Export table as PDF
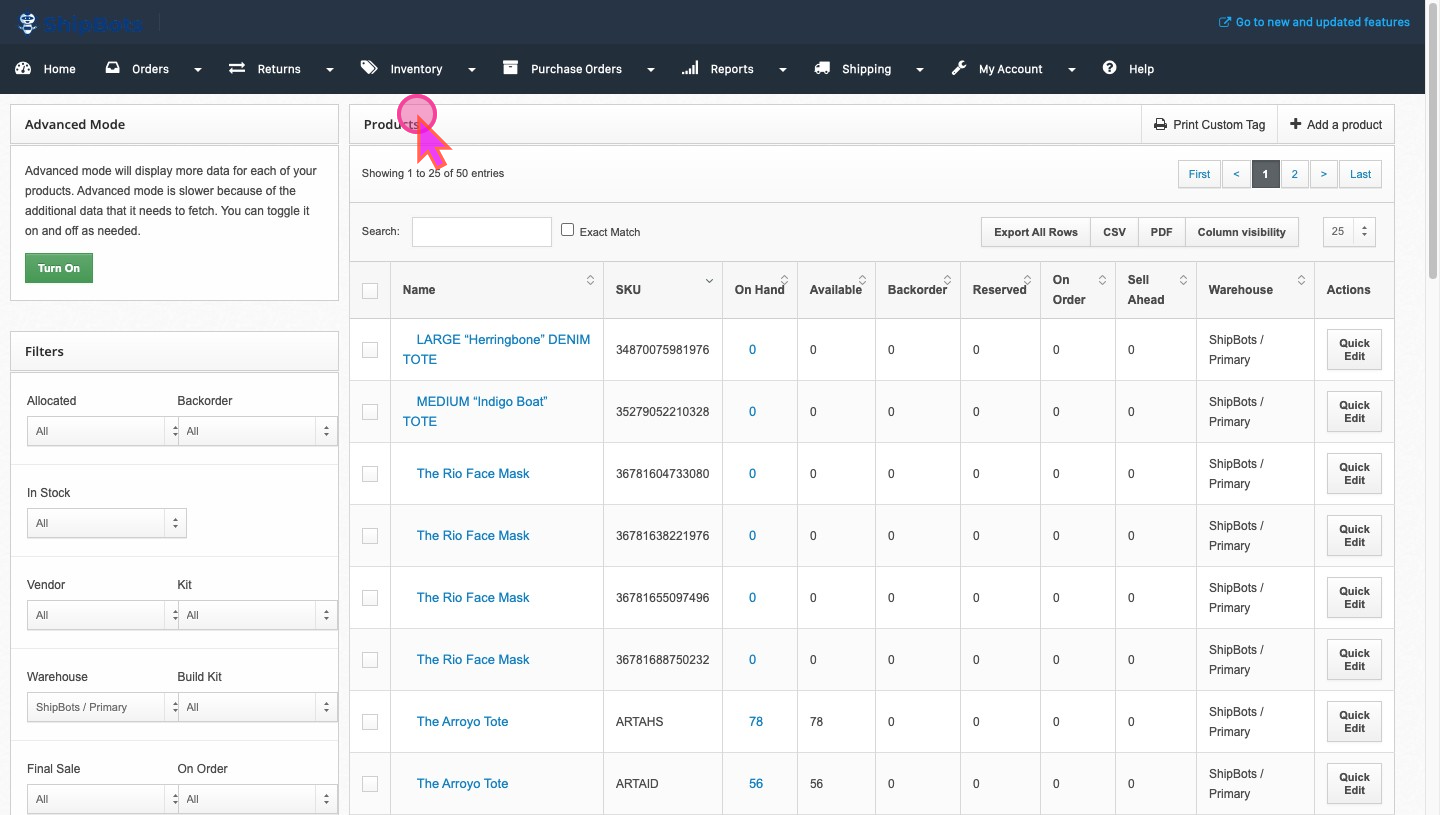The height and width of the screenshot is (815, 1440). [1161, 232]
